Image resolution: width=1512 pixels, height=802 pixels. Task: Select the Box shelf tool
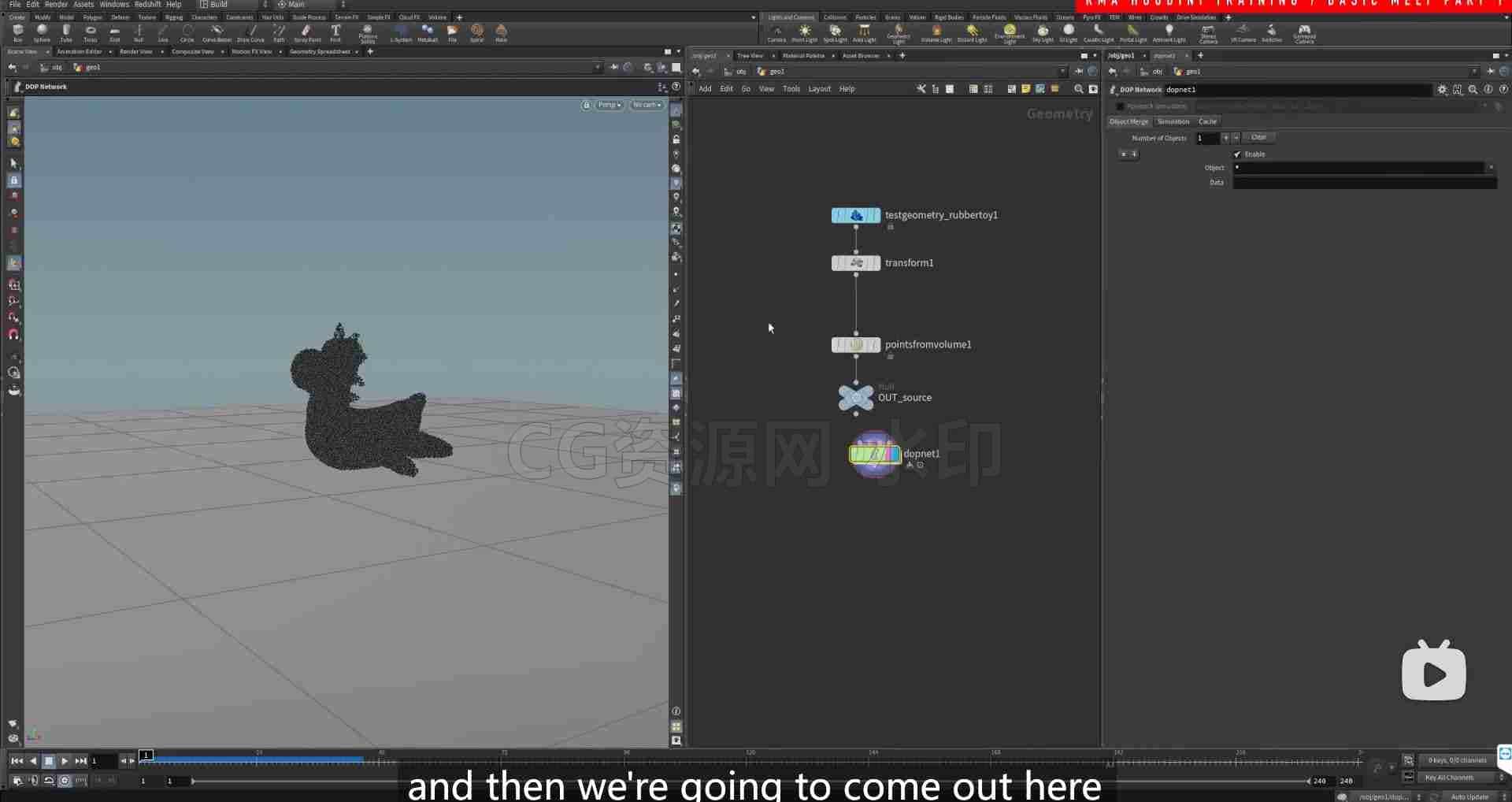[17, 32]
